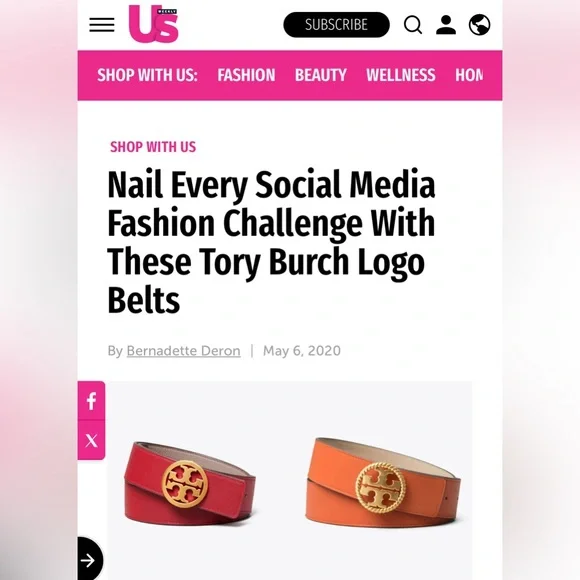Viewport: 580px width, 580px height.
Task: Click the Shop With Us navigation label
Action: [147, 75]
